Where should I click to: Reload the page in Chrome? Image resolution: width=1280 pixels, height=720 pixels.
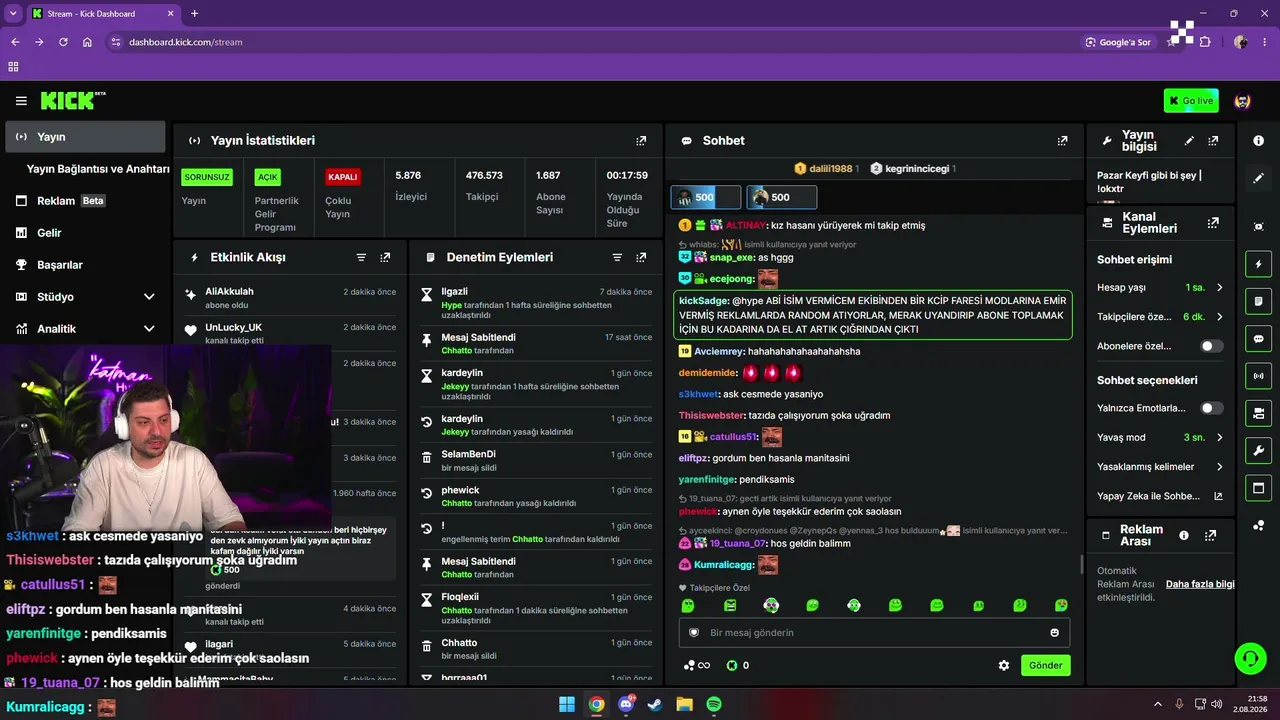pos(63,42)
